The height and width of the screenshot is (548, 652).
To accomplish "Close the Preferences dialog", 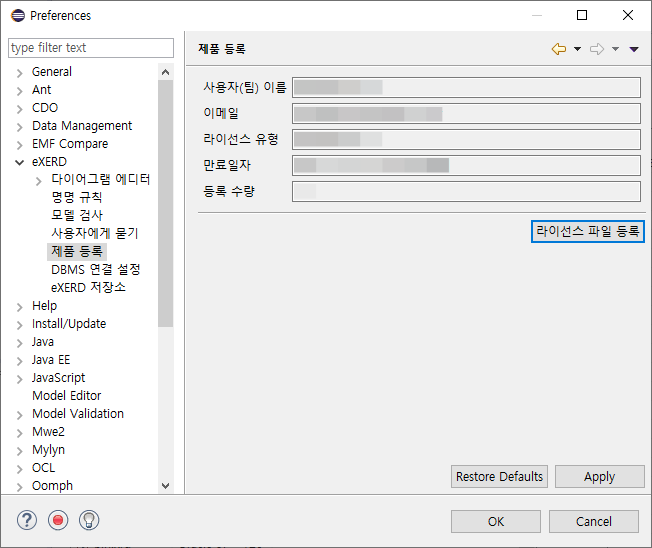I will tap(628, 15).
